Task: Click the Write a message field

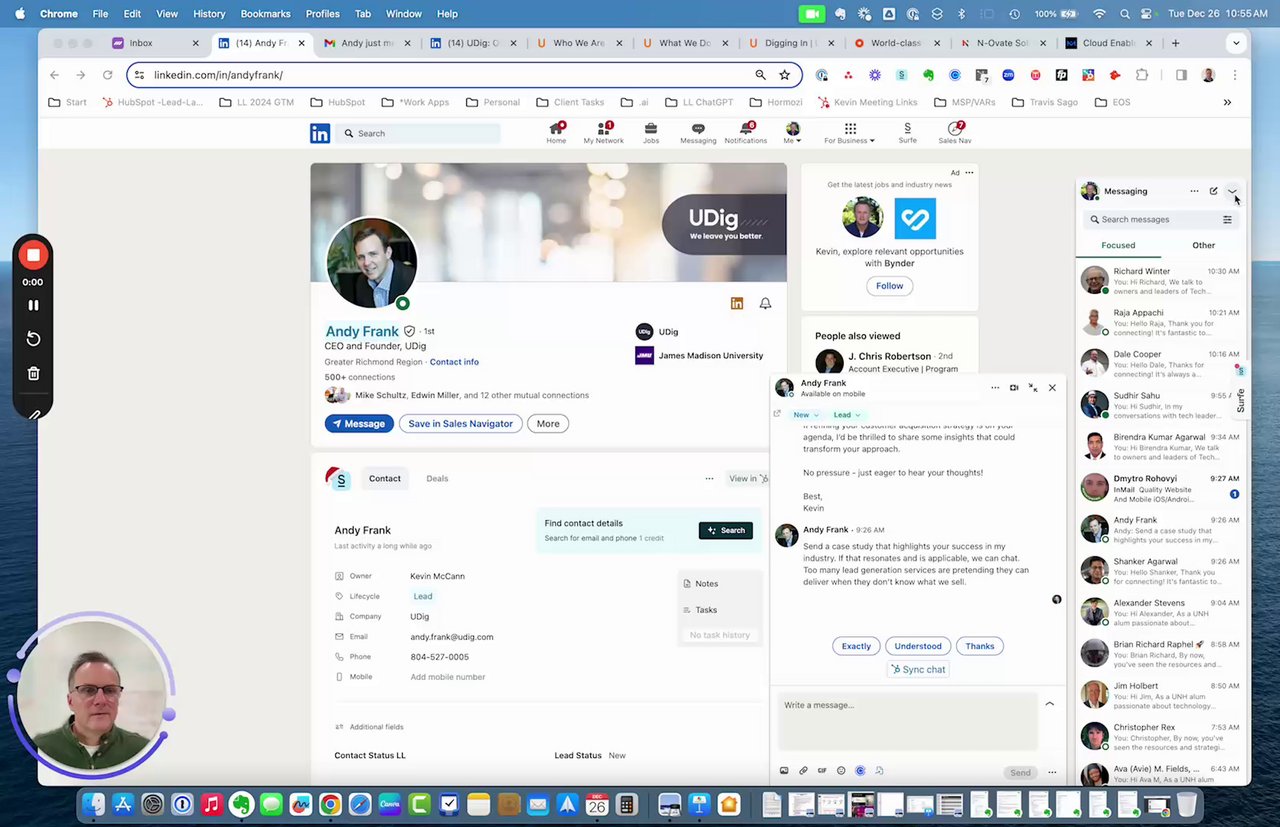Action: pyautogui.click(x=908, y=720)
